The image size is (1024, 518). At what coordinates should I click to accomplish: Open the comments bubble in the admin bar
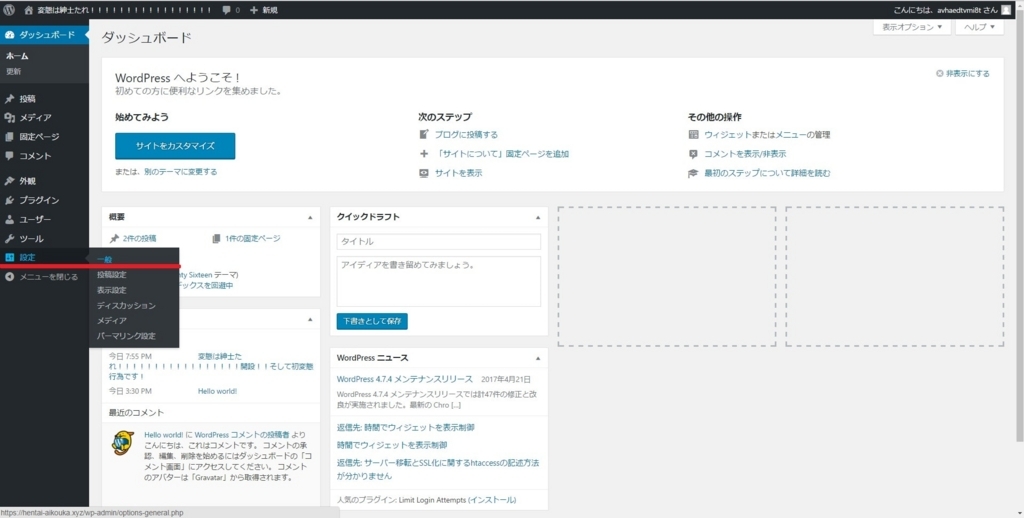point(227,10)
